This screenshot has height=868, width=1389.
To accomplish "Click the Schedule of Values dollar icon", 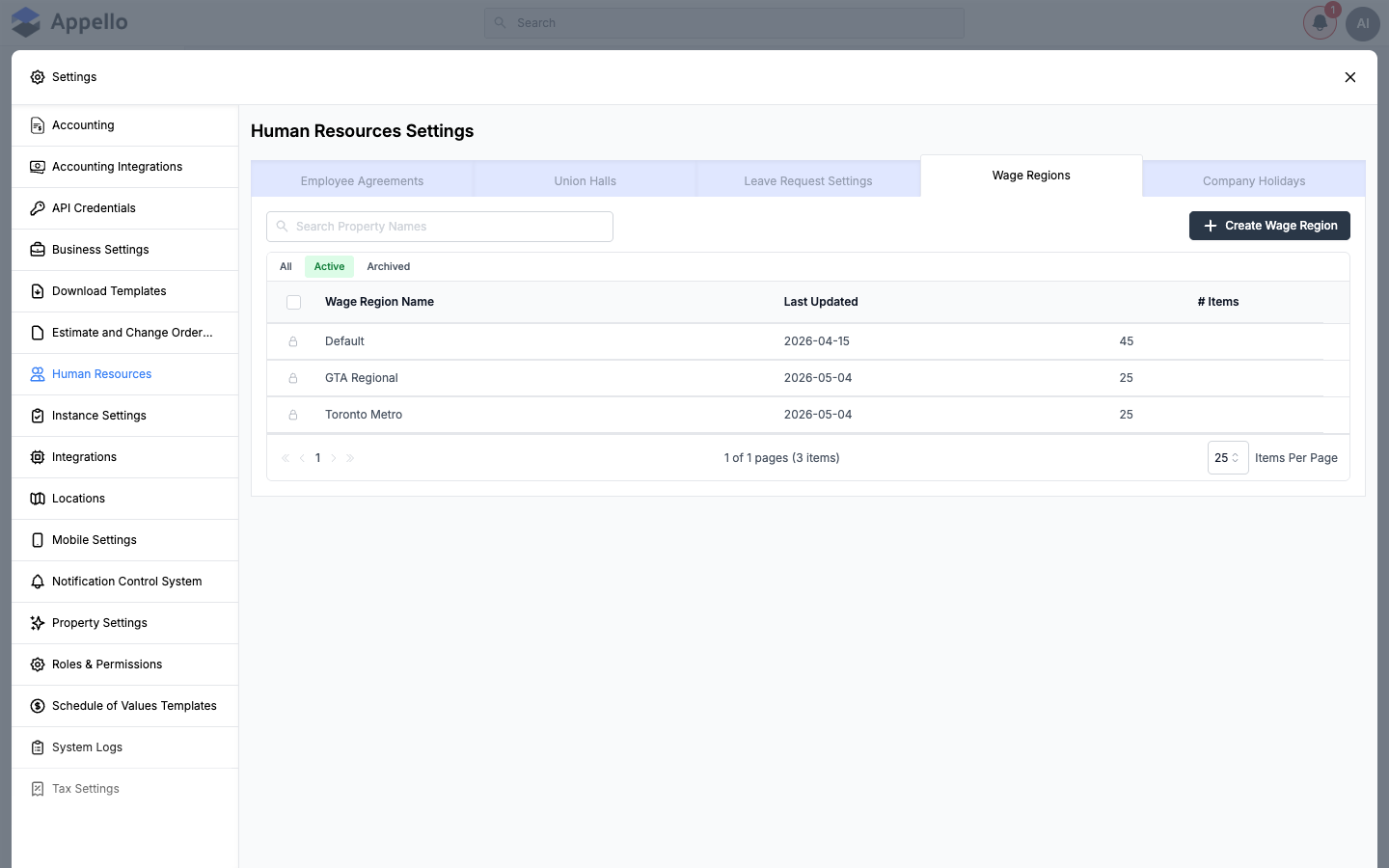I will 38,706.
